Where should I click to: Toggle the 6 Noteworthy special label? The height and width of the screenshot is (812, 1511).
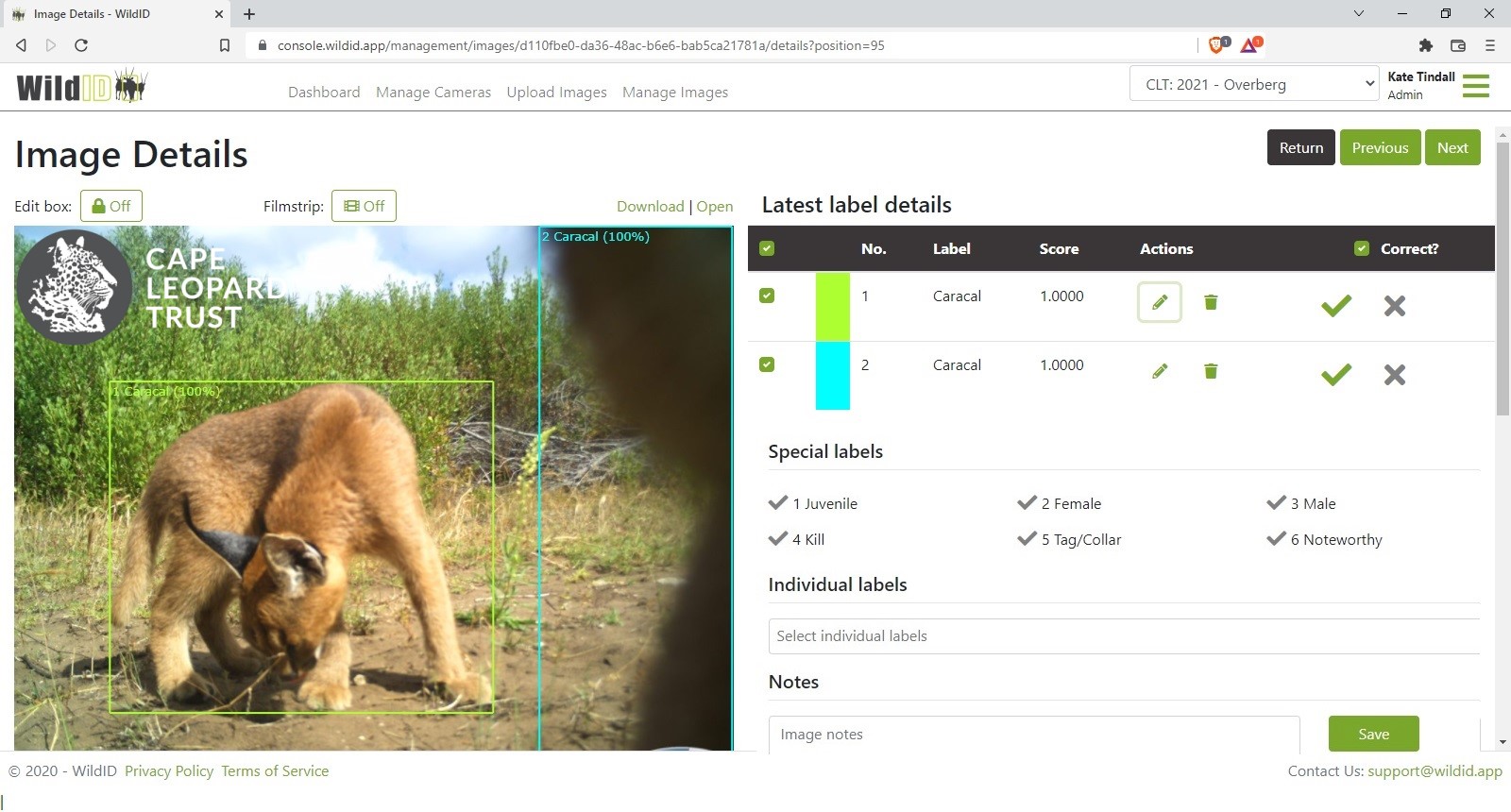[1324, 539]
